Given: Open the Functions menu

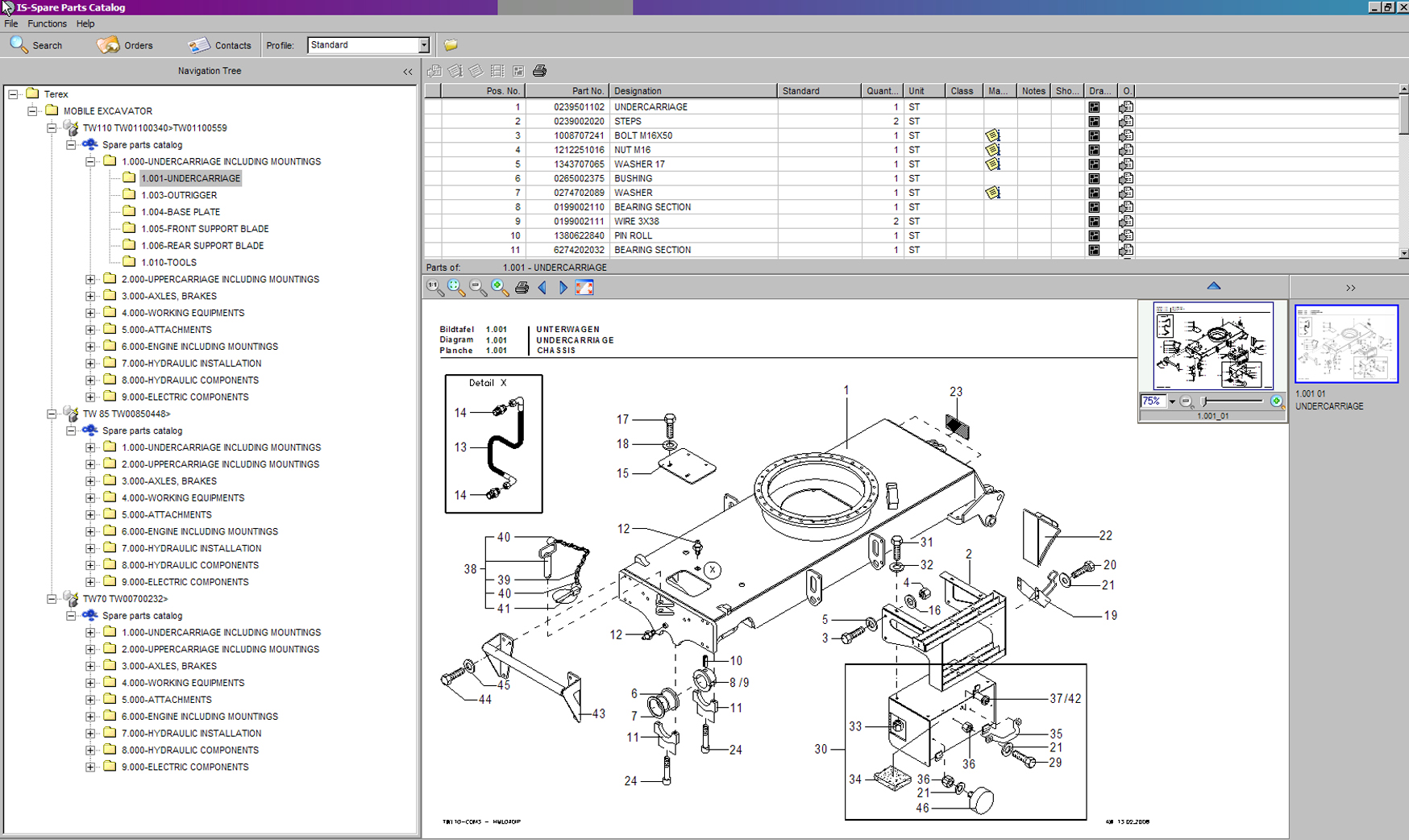Looking at the screenshot, I should tap(47, 23).
